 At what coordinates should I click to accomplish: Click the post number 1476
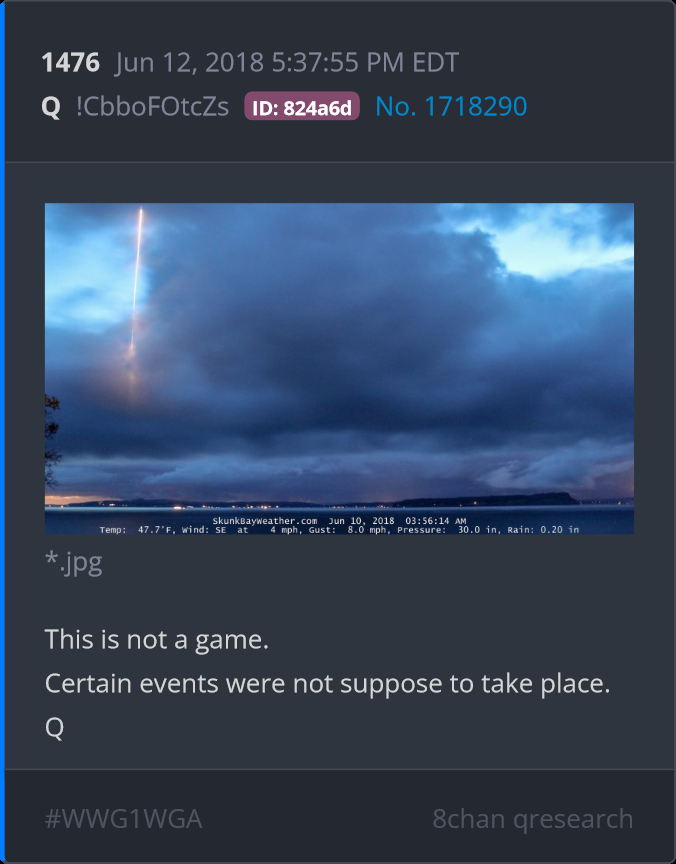(x=71, y=62)
